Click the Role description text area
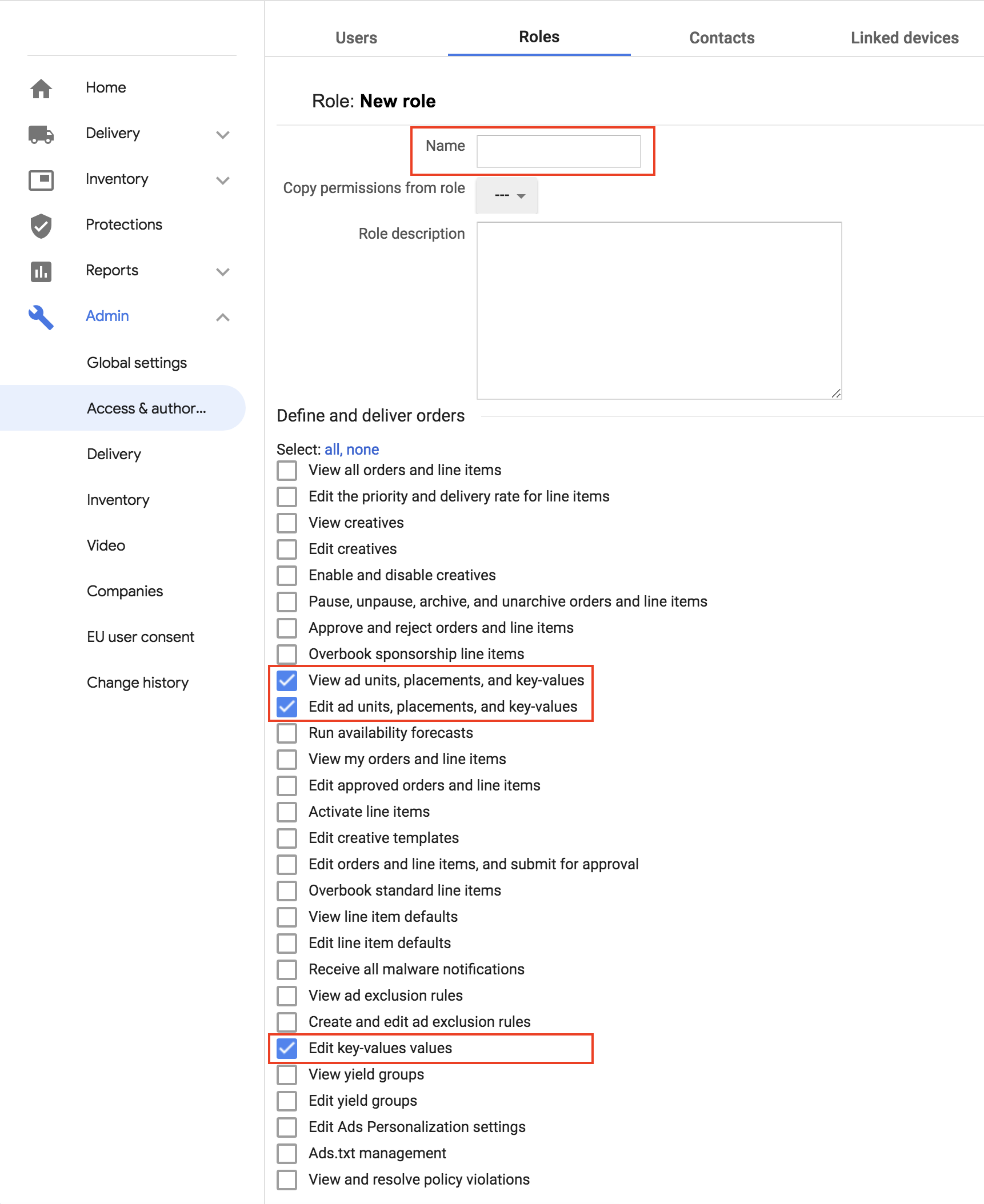 [x=659, y=311]
